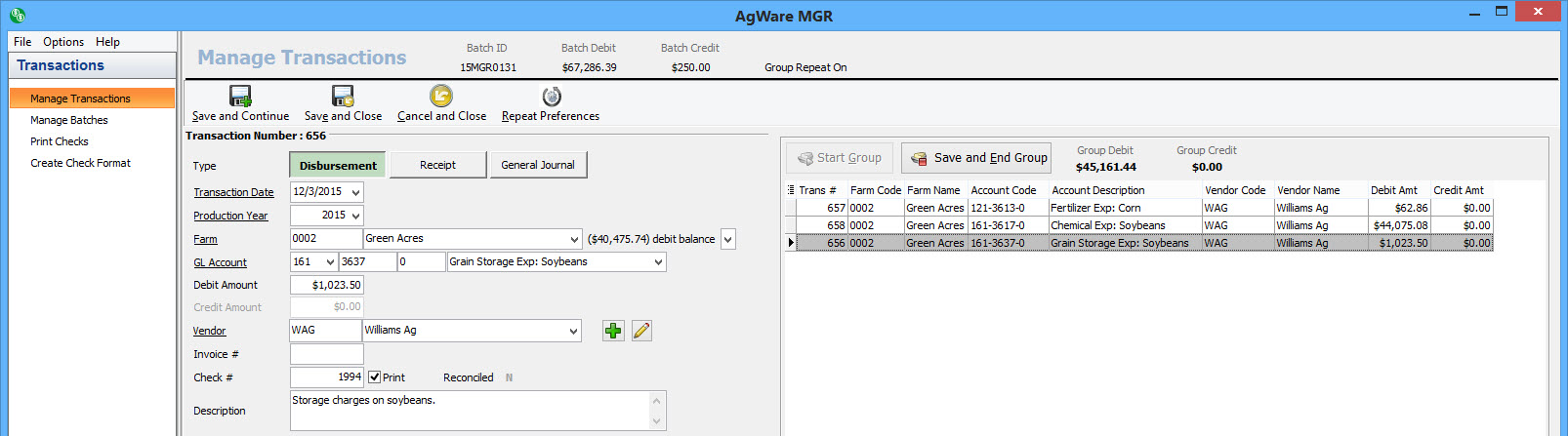Click the Cancel and Close icon
The height and width of the screenshot is (436, 1568).
pyautogui.click(x=441, y=96)
